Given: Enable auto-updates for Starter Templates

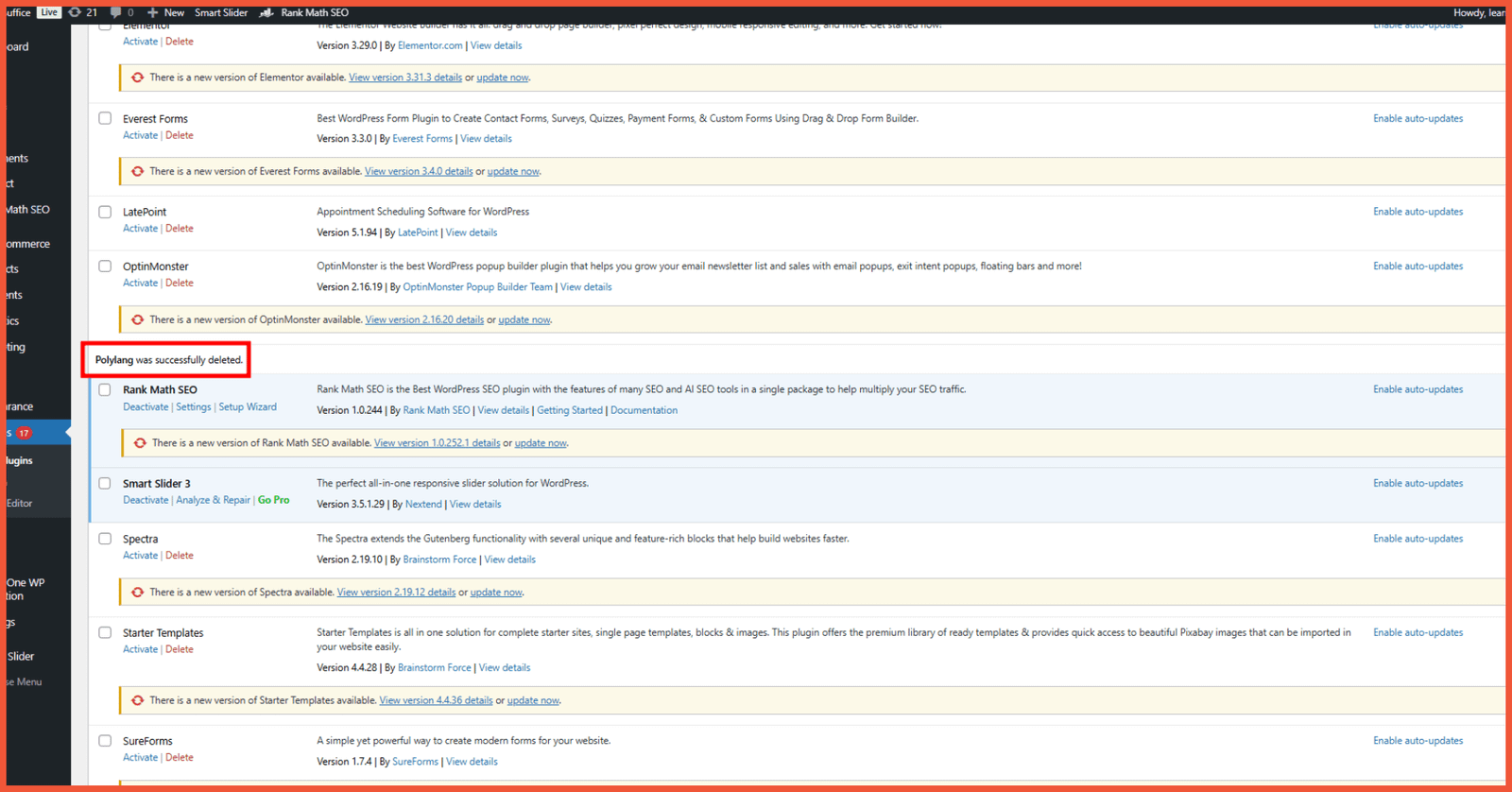Looking at the screenshot, I should [1417, 632].
